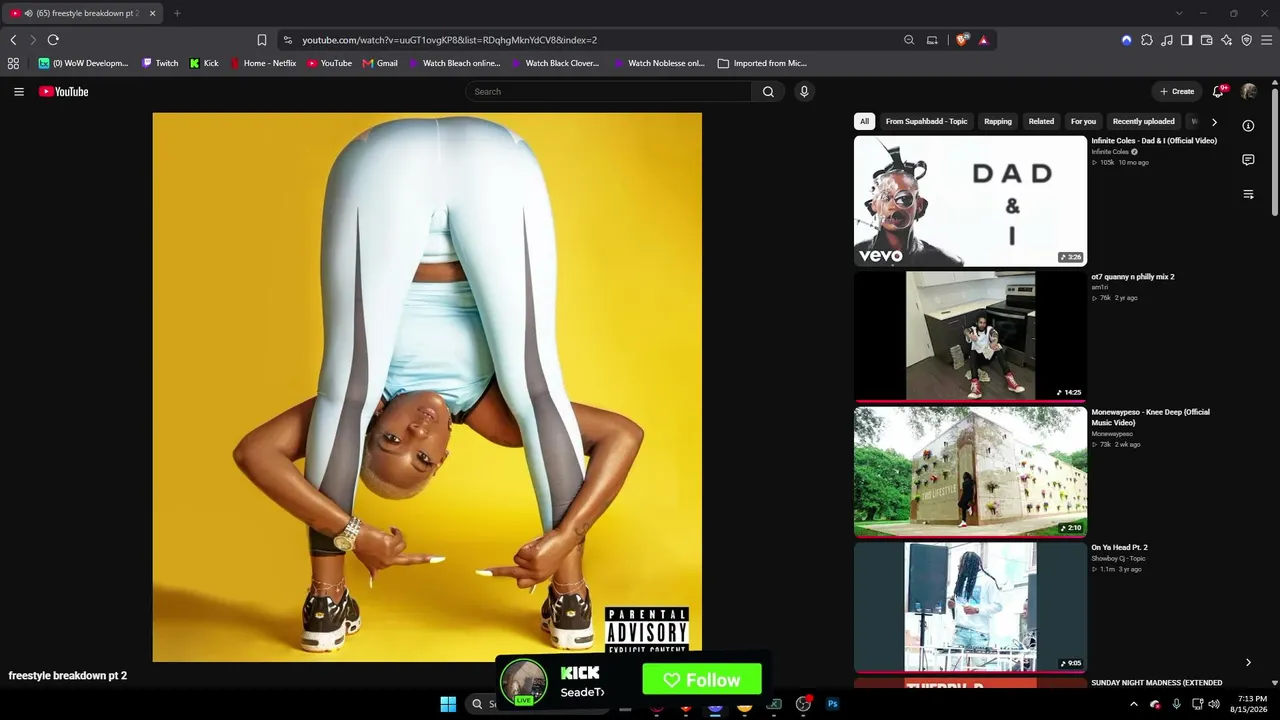Open the playlist queue icon on right rail
This screenshot has height=720, width=1280.
click(1248, 194)
